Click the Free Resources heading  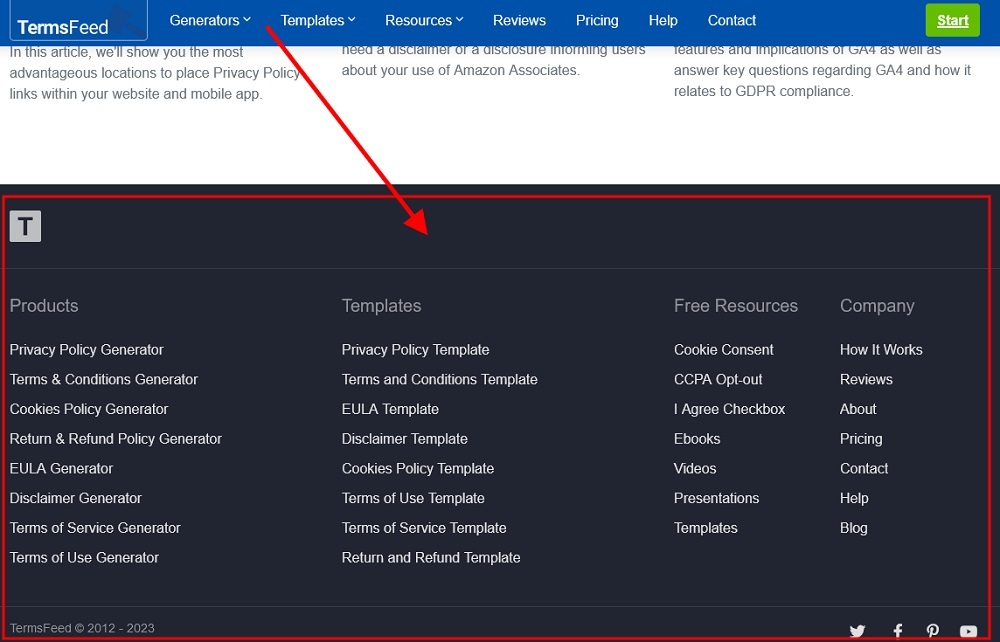point(736,305)
